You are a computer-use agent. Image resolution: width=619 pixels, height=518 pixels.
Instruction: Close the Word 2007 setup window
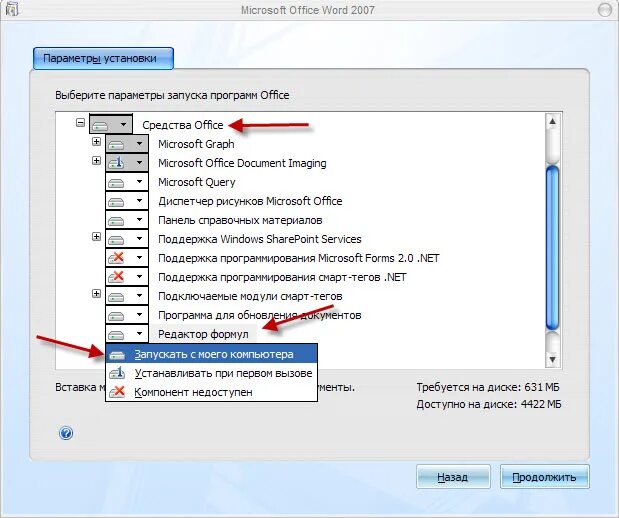(604, 9)
